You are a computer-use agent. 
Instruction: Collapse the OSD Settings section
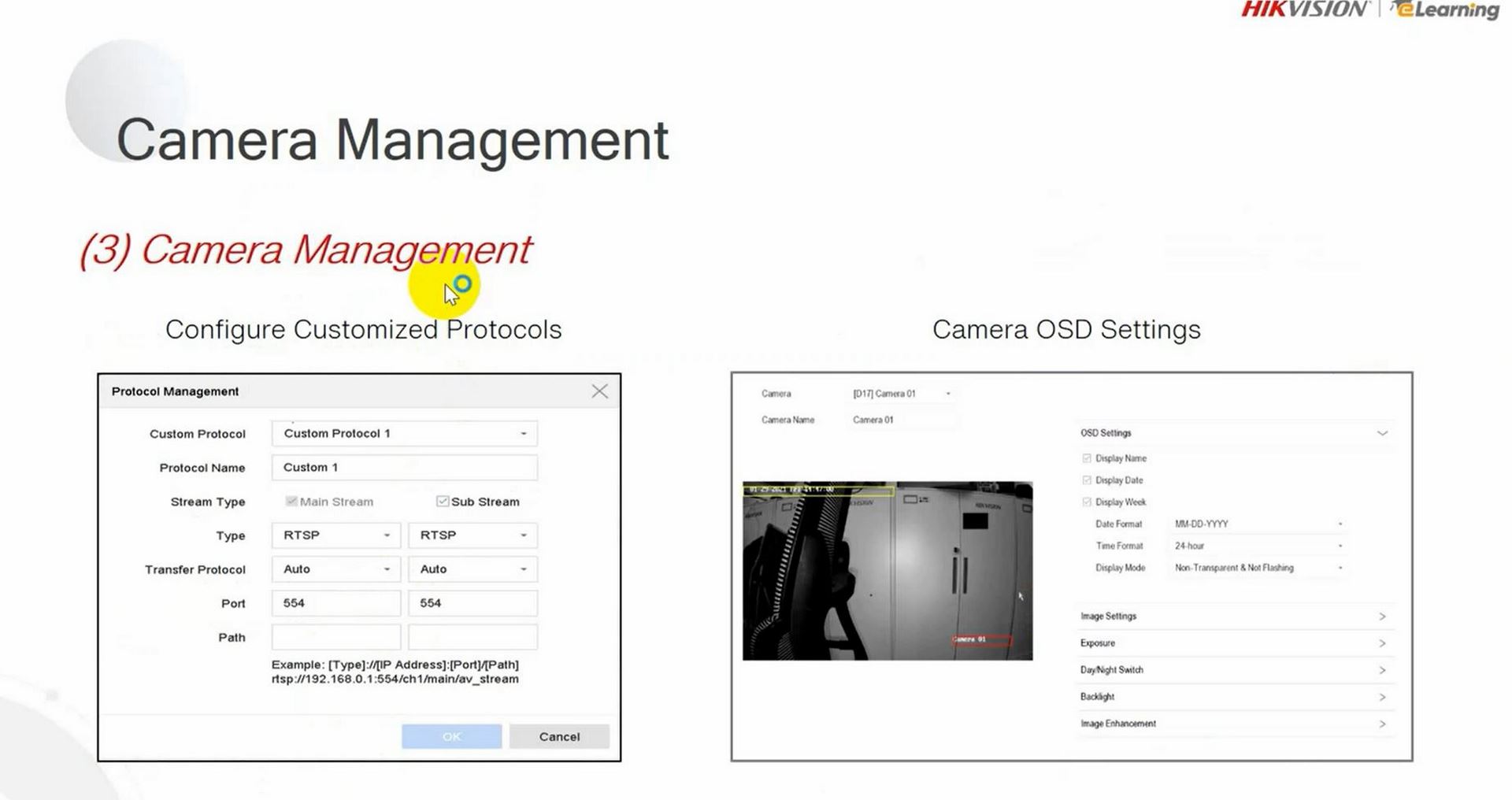pos(1382,432)
